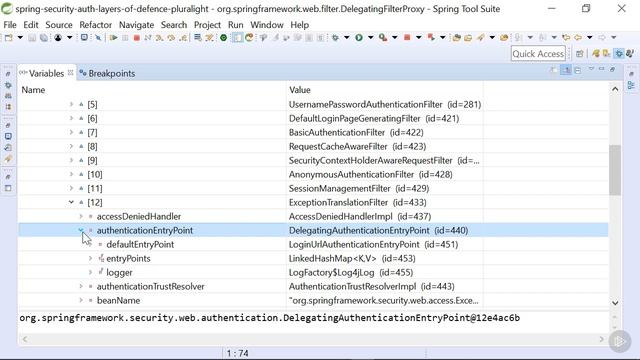Click the Step Over icon

pyautogui.click(x=171, y=38)
